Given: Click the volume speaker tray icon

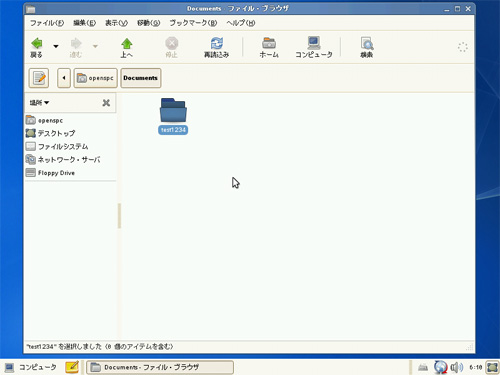Looking at the screenshot, I should click(457, 367).
